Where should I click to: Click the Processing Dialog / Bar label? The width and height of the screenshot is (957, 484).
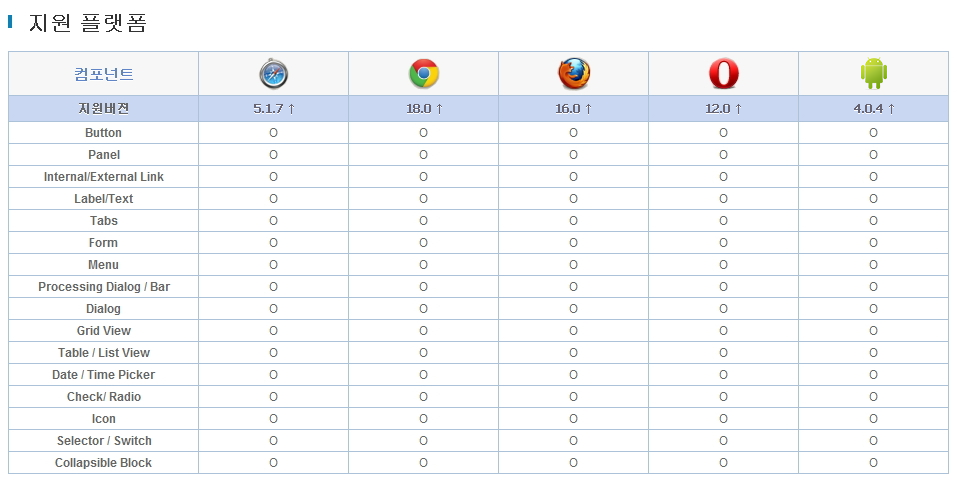click(104, 287)
